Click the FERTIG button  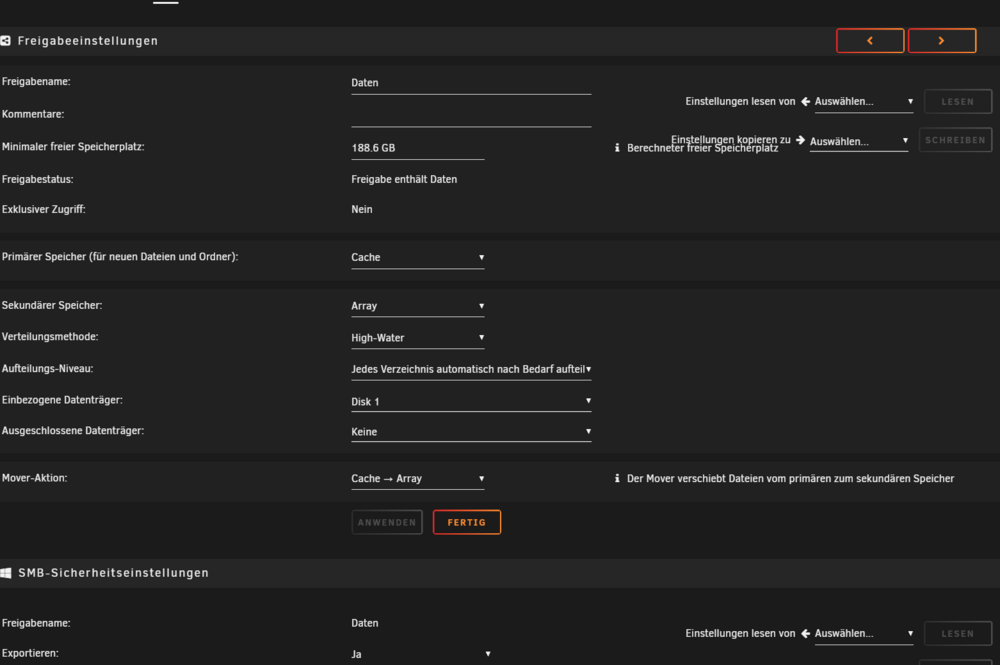pyautogui.click(x=467, y=522)
